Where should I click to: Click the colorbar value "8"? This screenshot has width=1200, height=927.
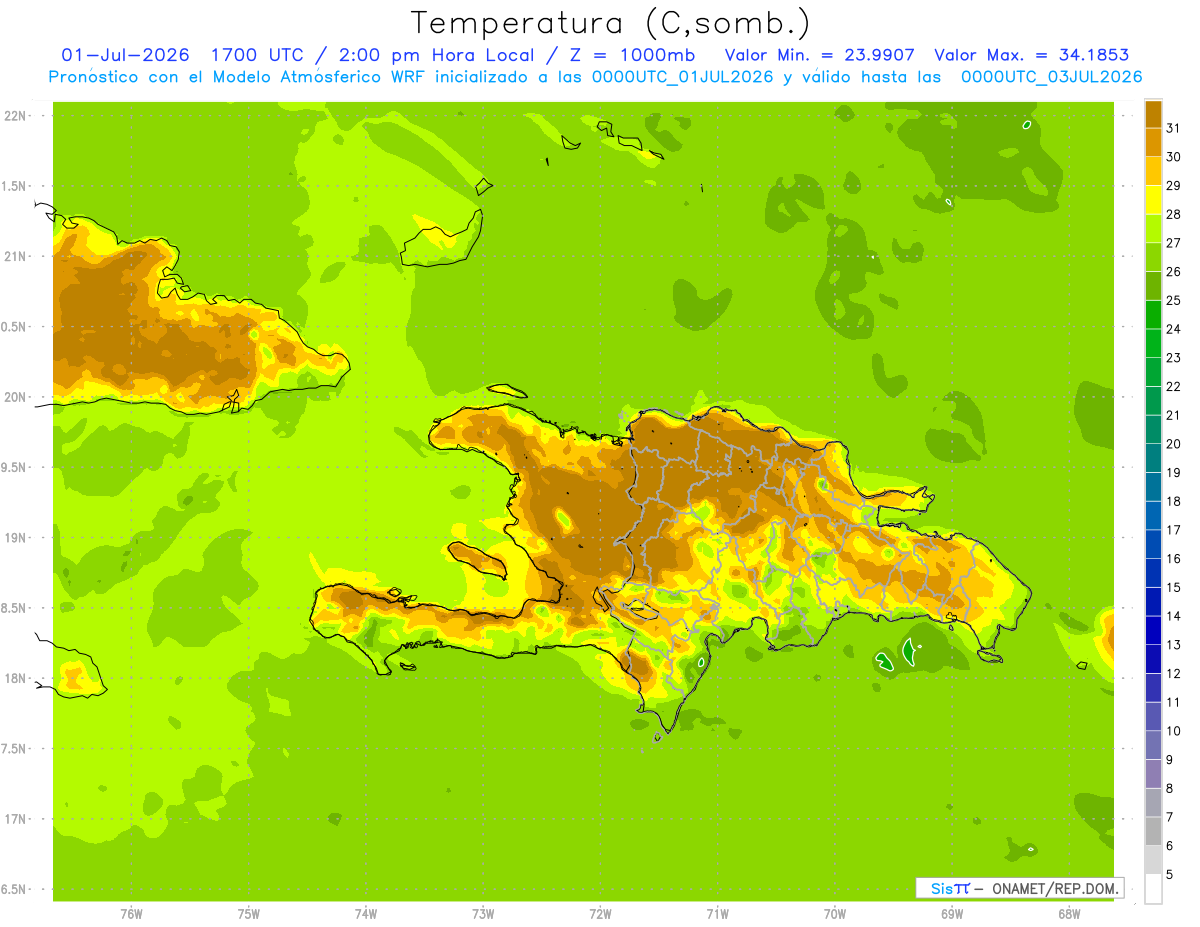click(x=1170, y=789)
